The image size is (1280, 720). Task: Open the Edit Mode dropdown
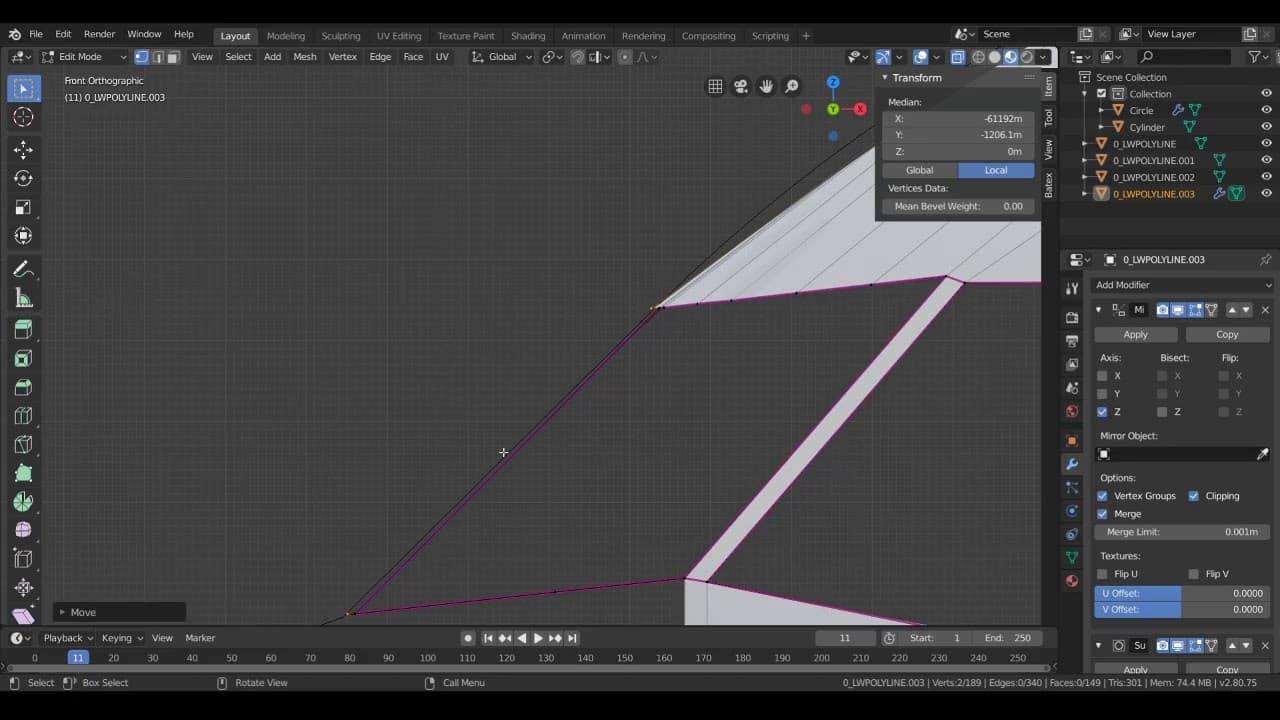pos(85,57)
